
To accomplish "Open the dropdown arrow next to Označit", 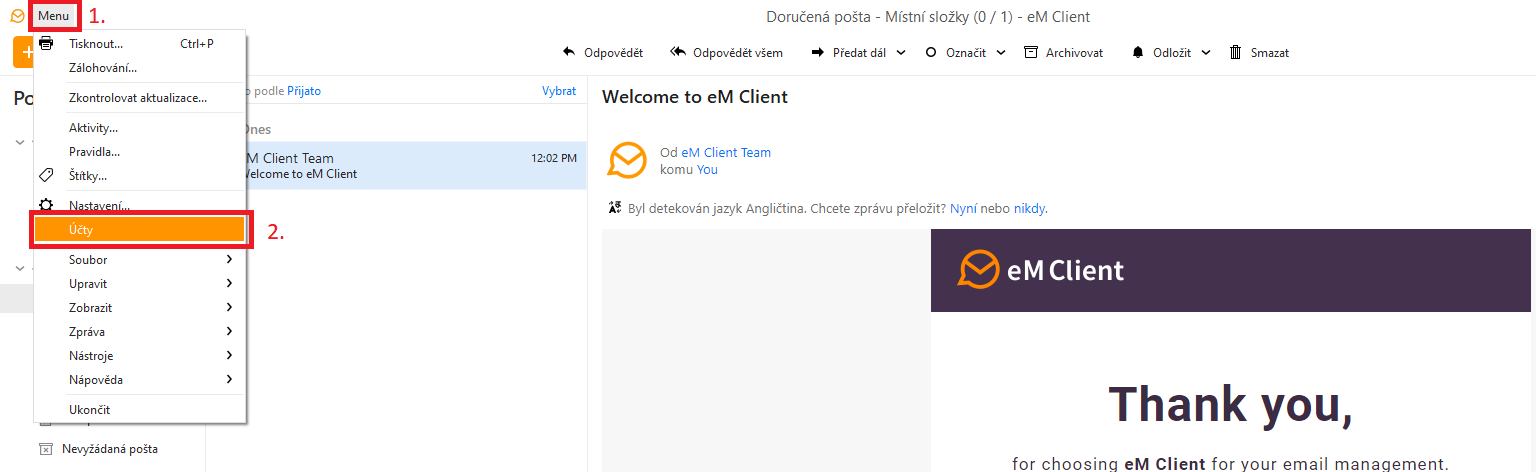I will 1001,53.
